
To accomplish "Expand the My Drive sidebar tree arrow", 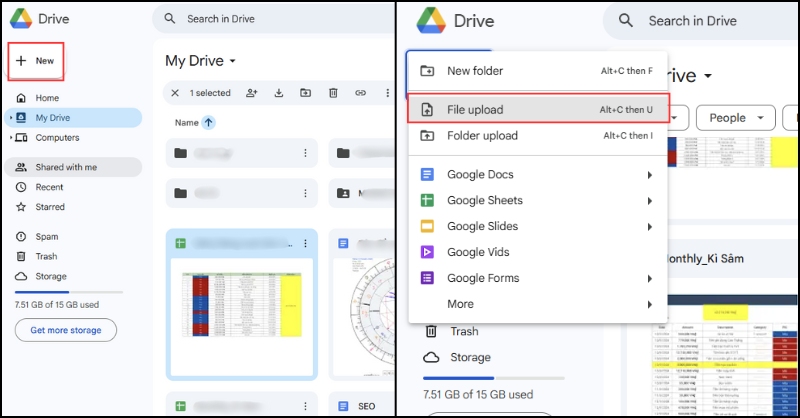I will 11,118.
